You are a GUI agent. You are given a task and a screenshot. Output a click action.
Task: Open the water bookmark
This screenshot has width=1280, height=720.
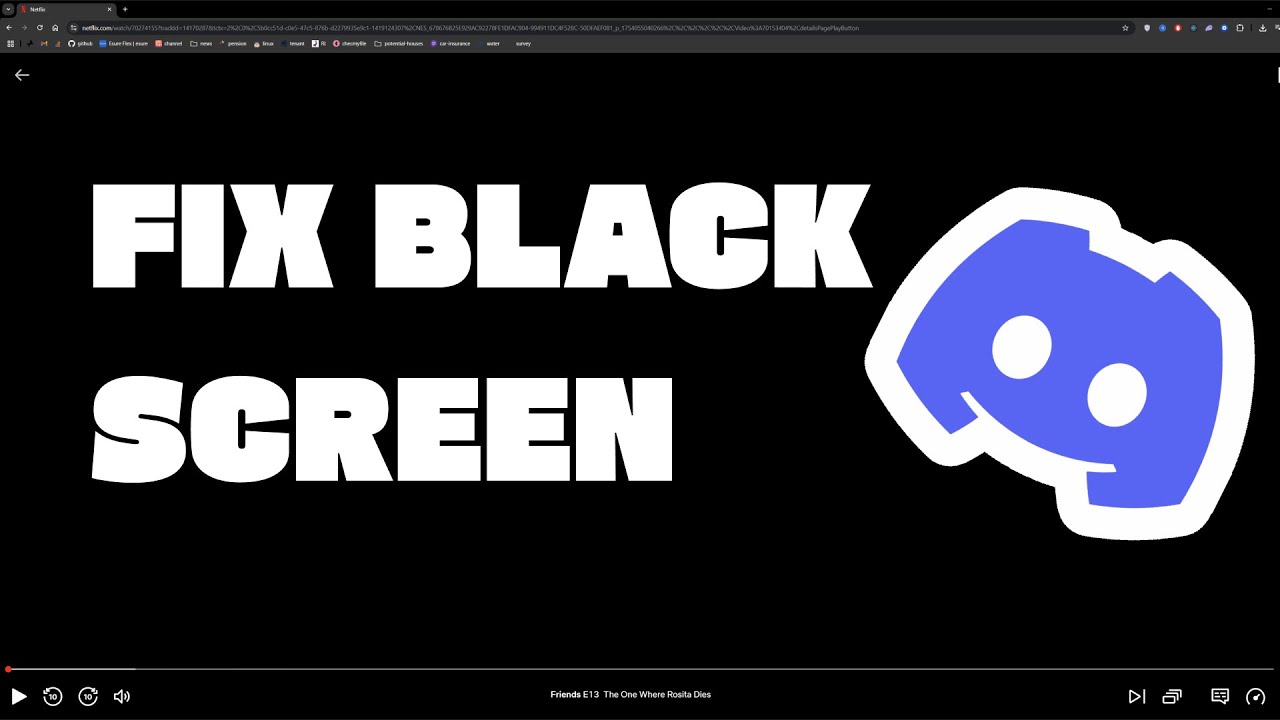pyautogui.click(x=488, y=44)
